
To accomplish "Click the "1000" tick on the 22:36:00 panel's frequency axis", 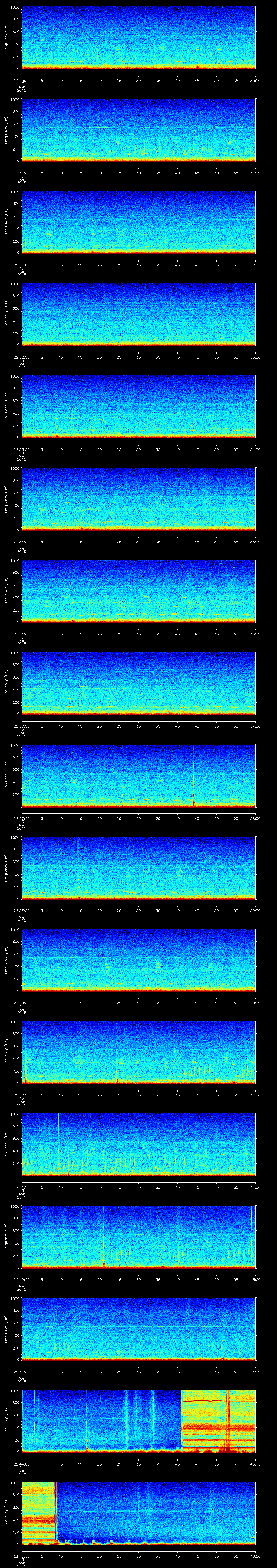I will (x=15, y=653).
